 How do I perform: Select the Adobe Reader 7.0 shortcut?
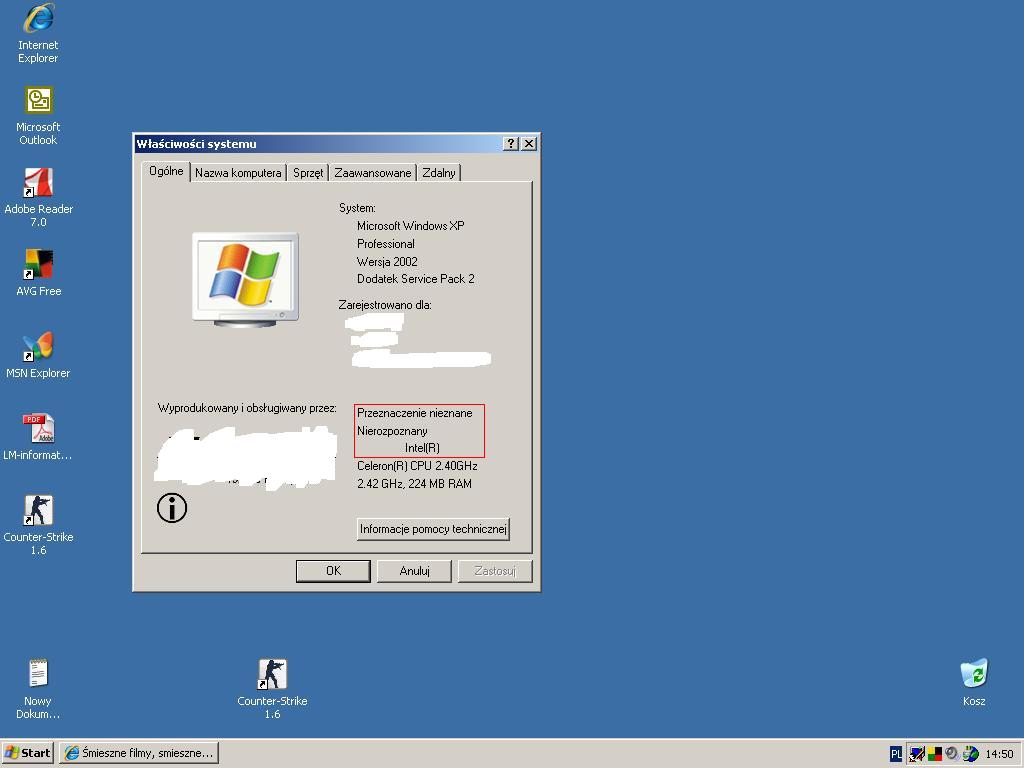pyautogui.click(x=38, y=197)
